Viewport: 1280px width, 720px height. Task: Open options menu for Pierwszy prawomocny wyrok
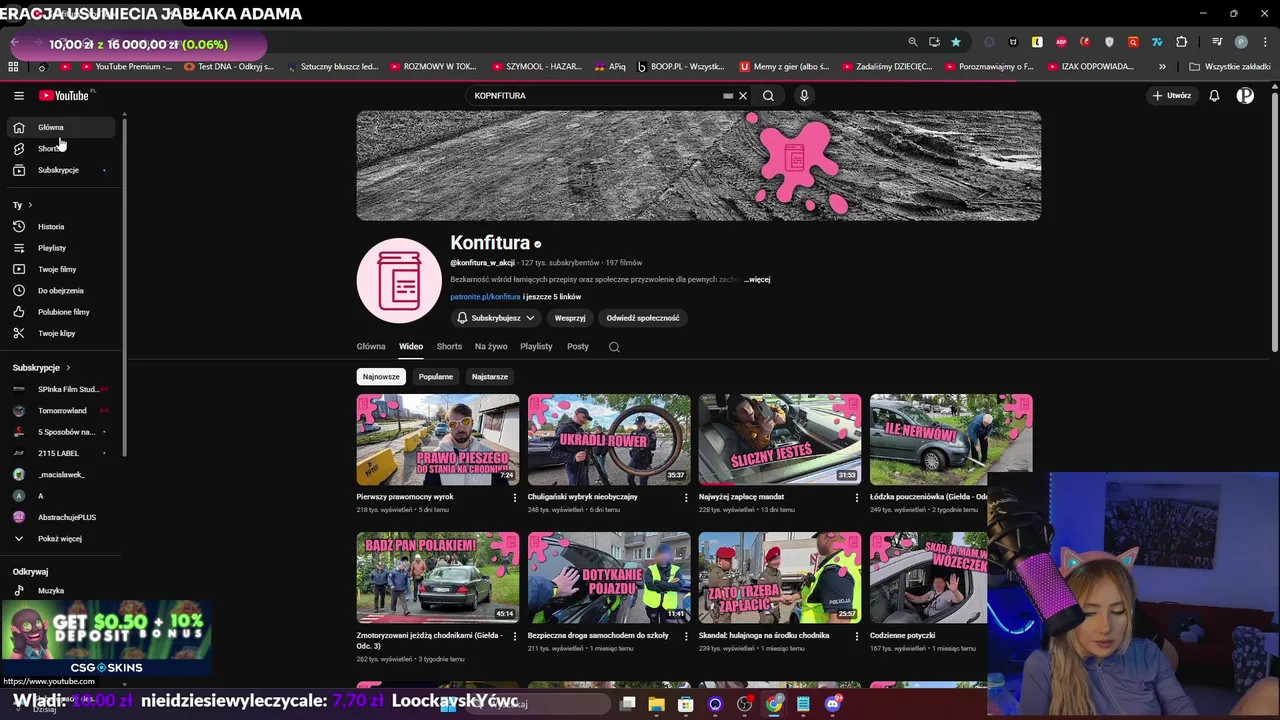point(515,498)
